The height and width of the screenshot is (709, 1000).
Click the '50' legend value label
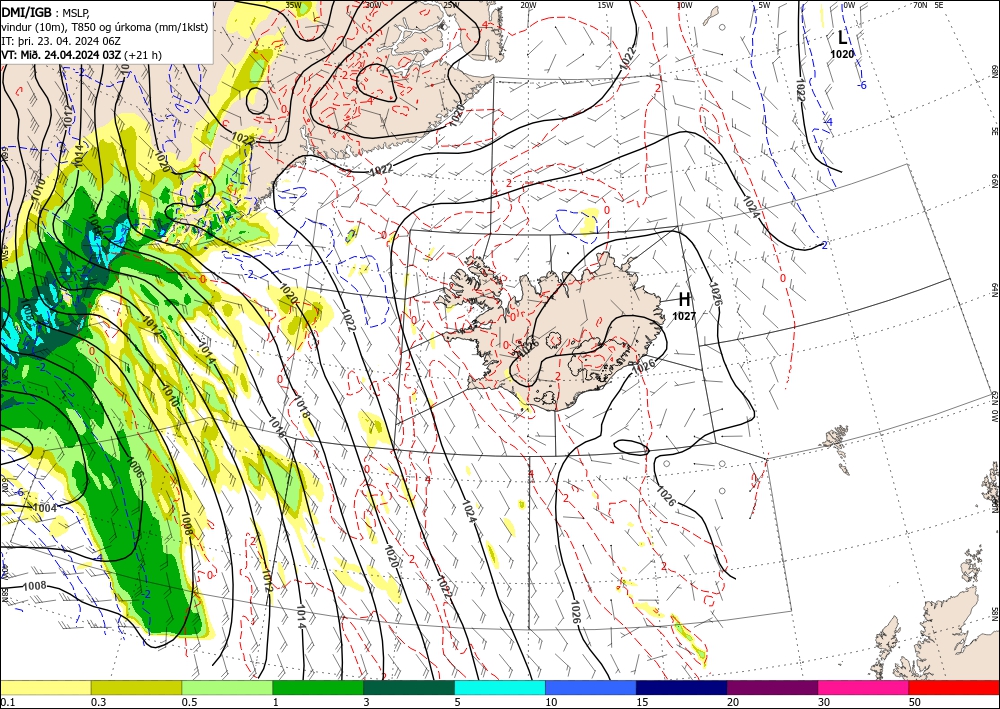coord(915,701)
